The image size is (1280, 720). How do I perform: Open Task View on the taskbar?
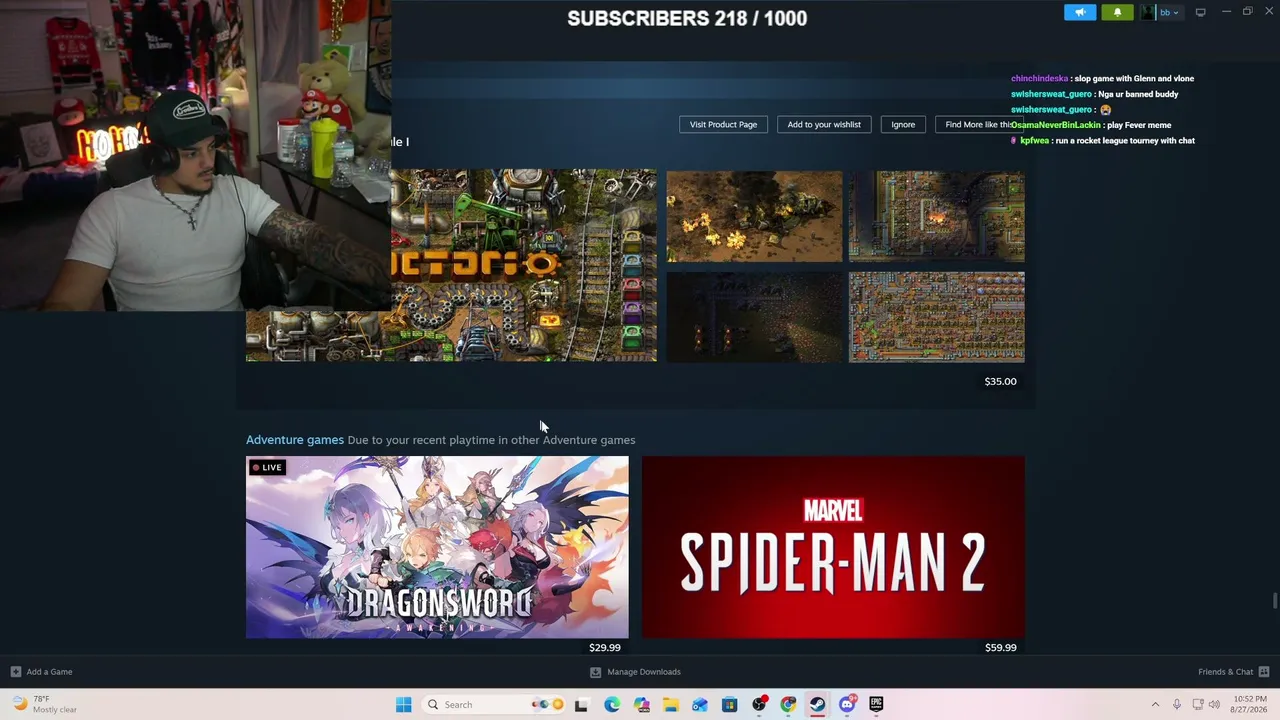point(581,705)
